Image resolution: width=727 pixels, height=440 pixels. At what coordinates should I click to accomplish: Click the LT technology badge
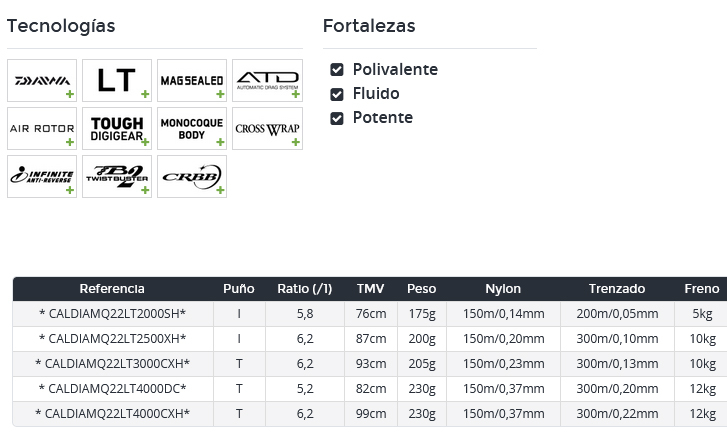[117, 80]
